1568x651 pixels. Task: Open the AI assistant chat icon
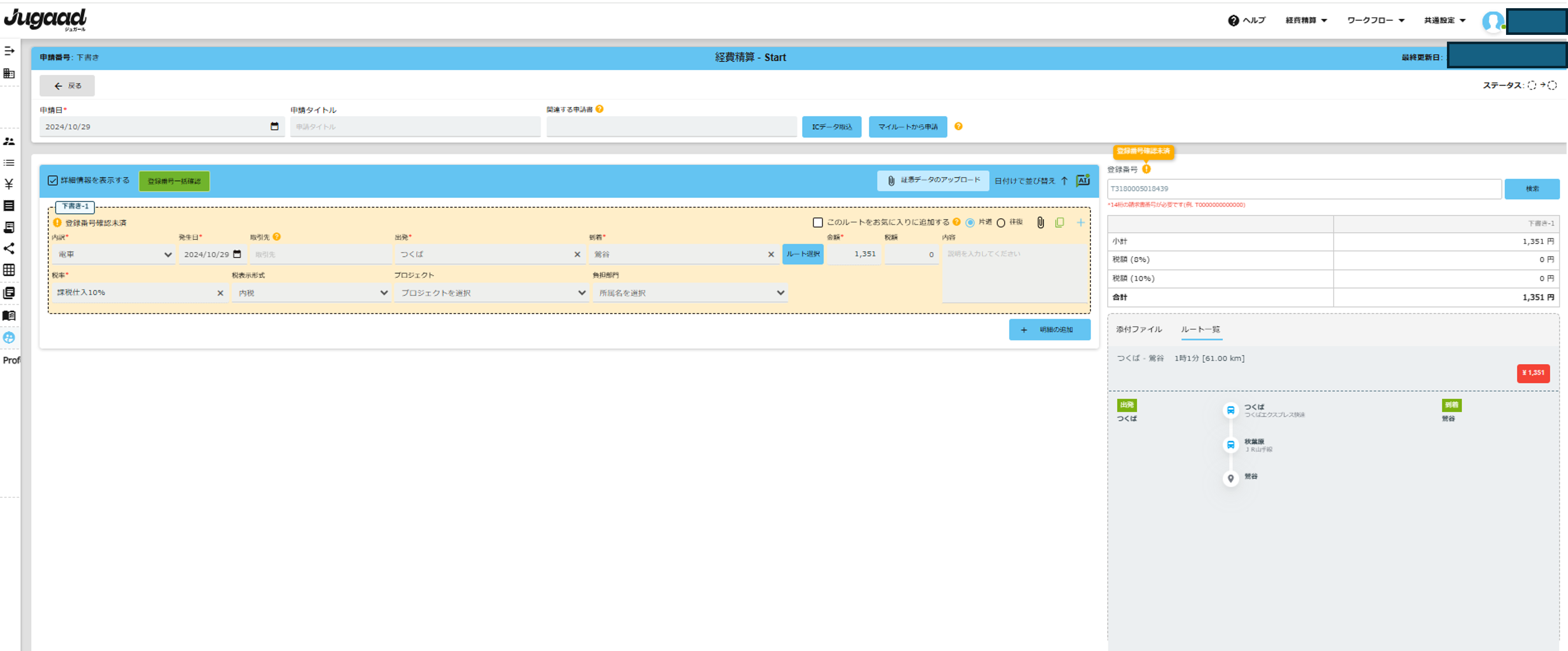pyautogui.click(x=1083, y=181)
